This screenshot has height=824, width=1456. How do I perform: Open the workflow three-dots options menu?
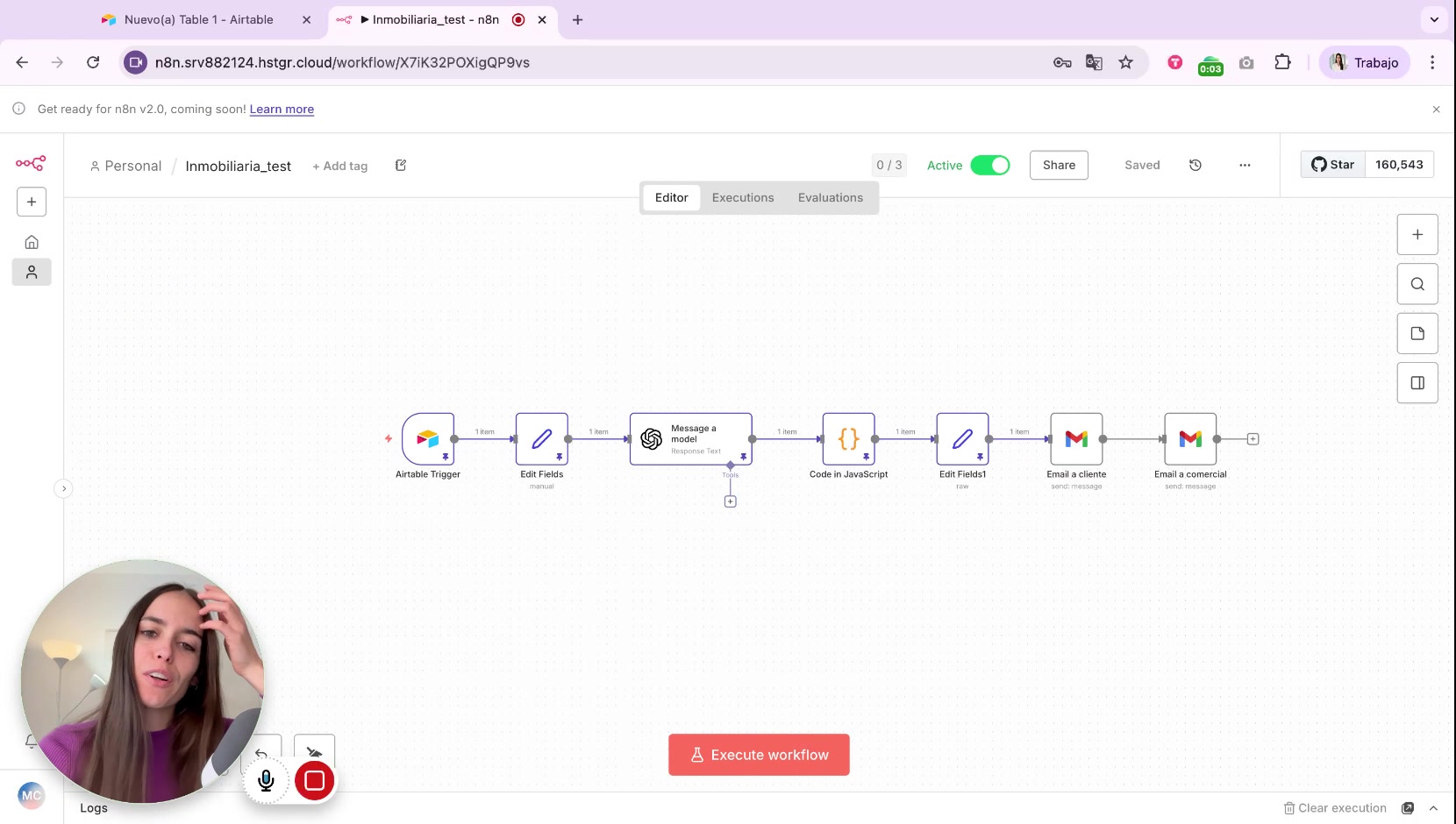click(1245, 165)
